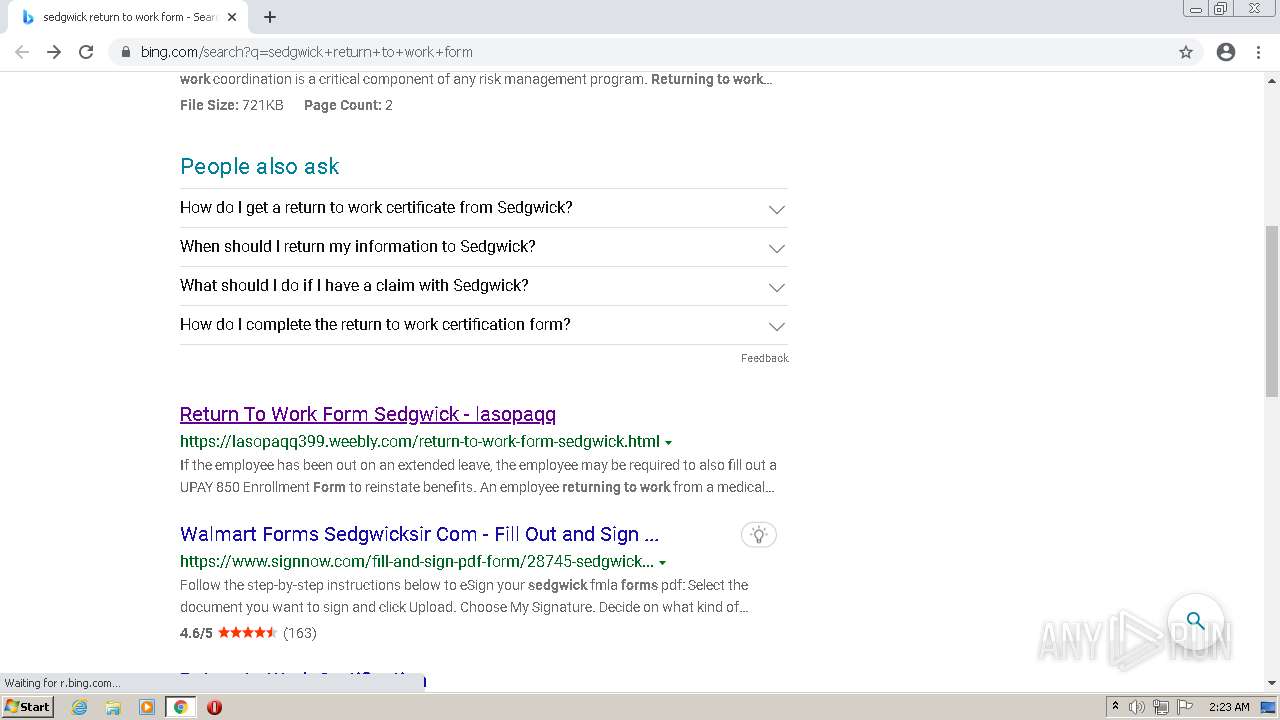Show hidden tray icons arrow
Image resolution: width=1280 pixels, height=720 pixels.
pos(1115,707)
